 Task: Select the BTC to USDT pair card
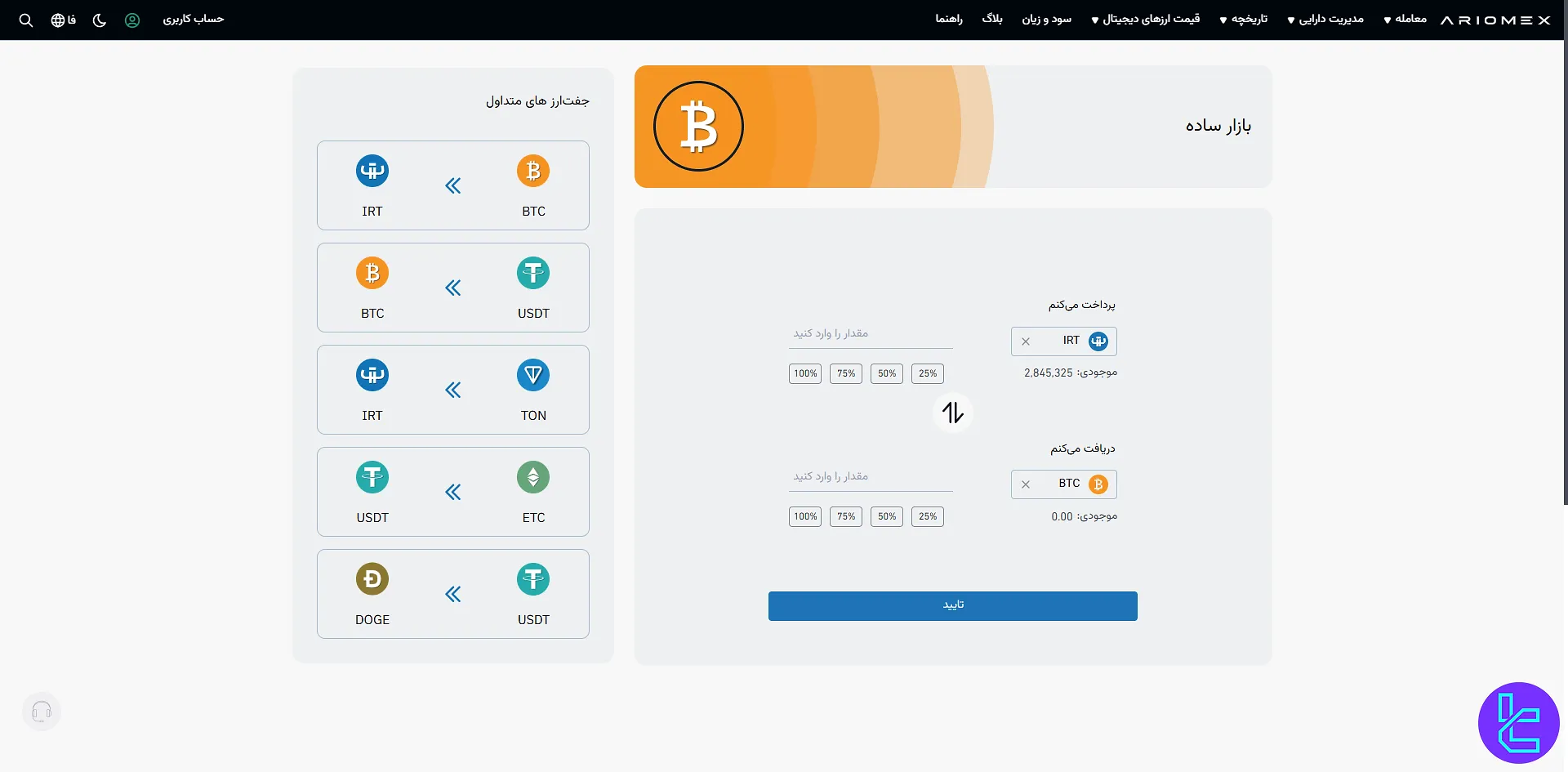(453, 288)
